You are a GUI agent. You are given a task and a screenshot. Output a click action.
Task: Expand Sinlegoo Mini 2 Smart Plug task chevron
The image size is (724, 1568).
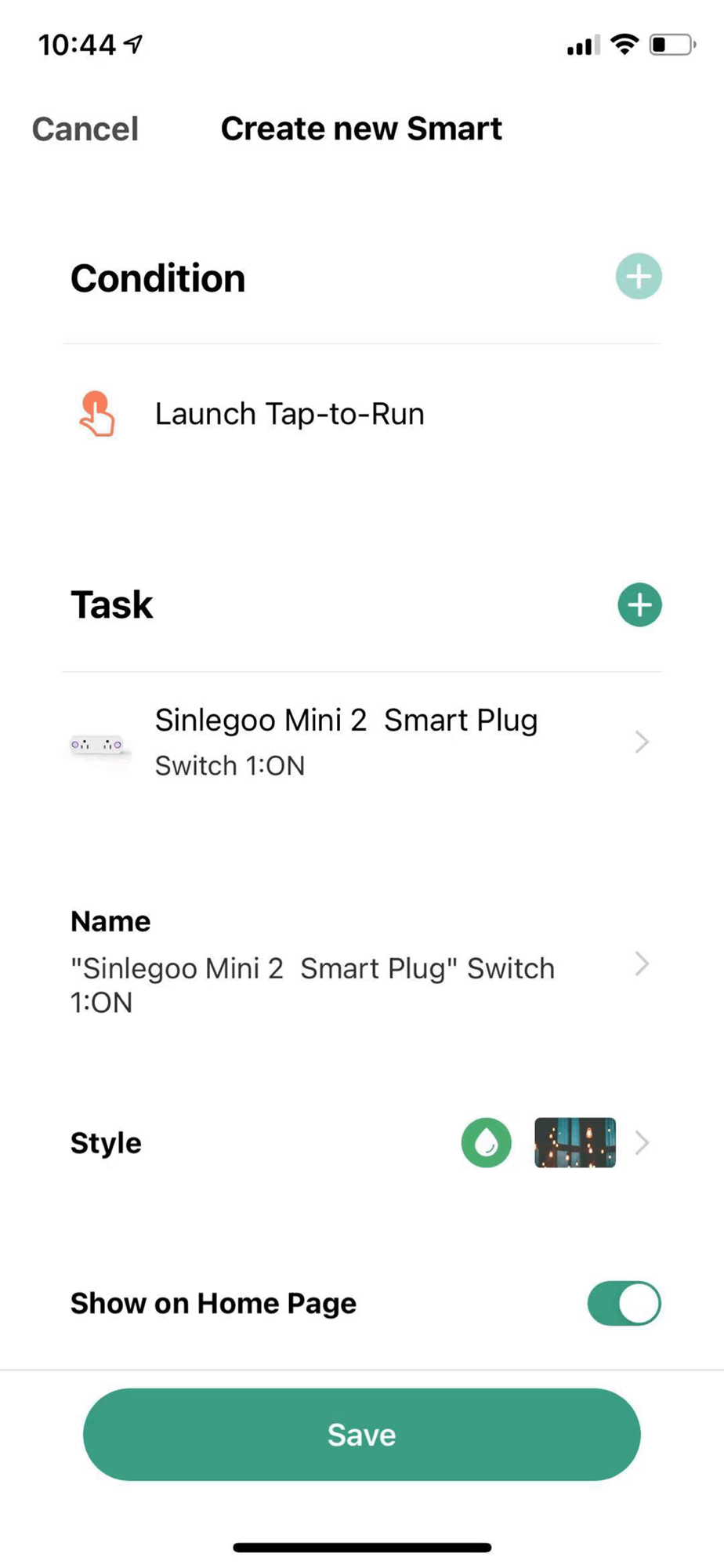tap(642, 742)
